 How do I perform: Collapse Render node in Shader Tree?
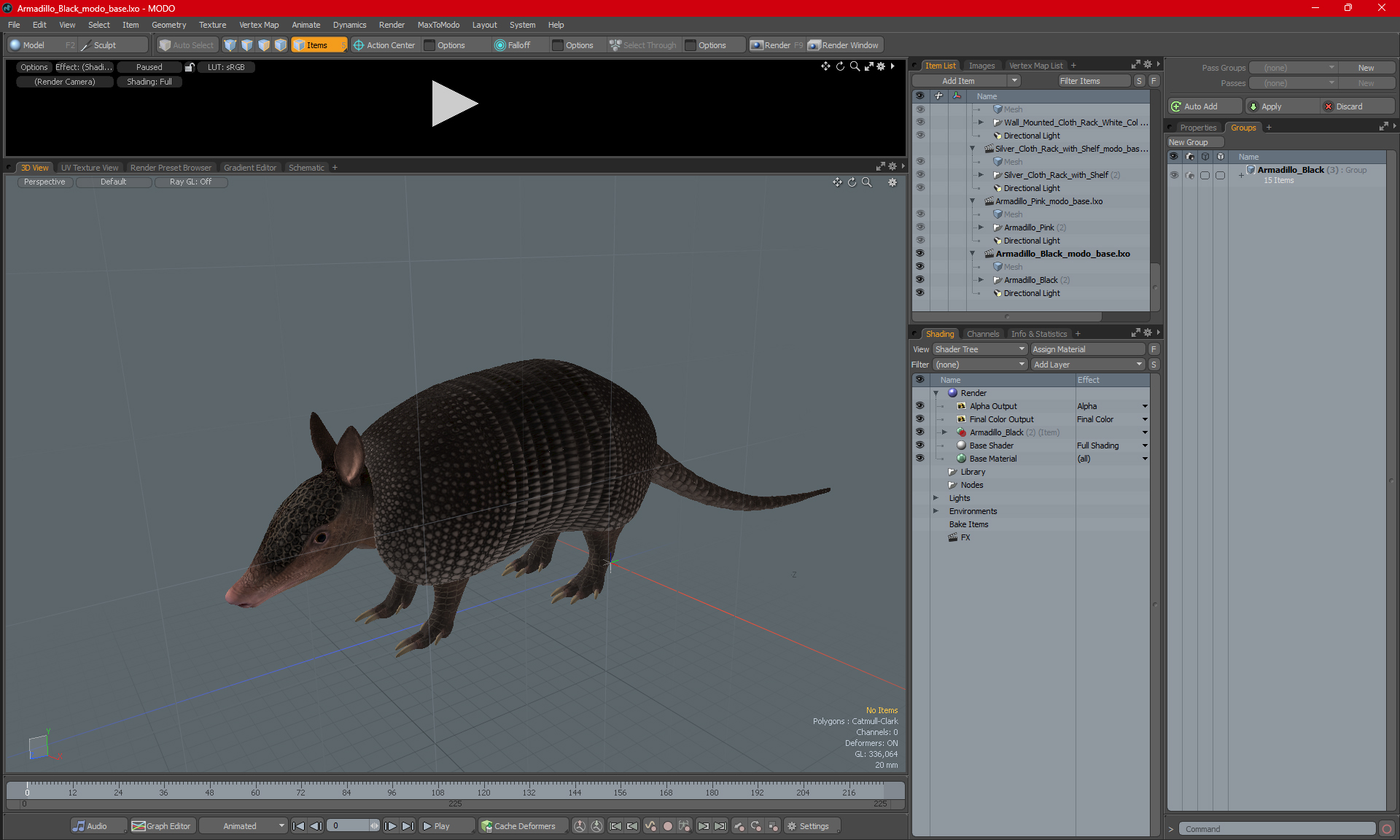click(x=936, y=393)
